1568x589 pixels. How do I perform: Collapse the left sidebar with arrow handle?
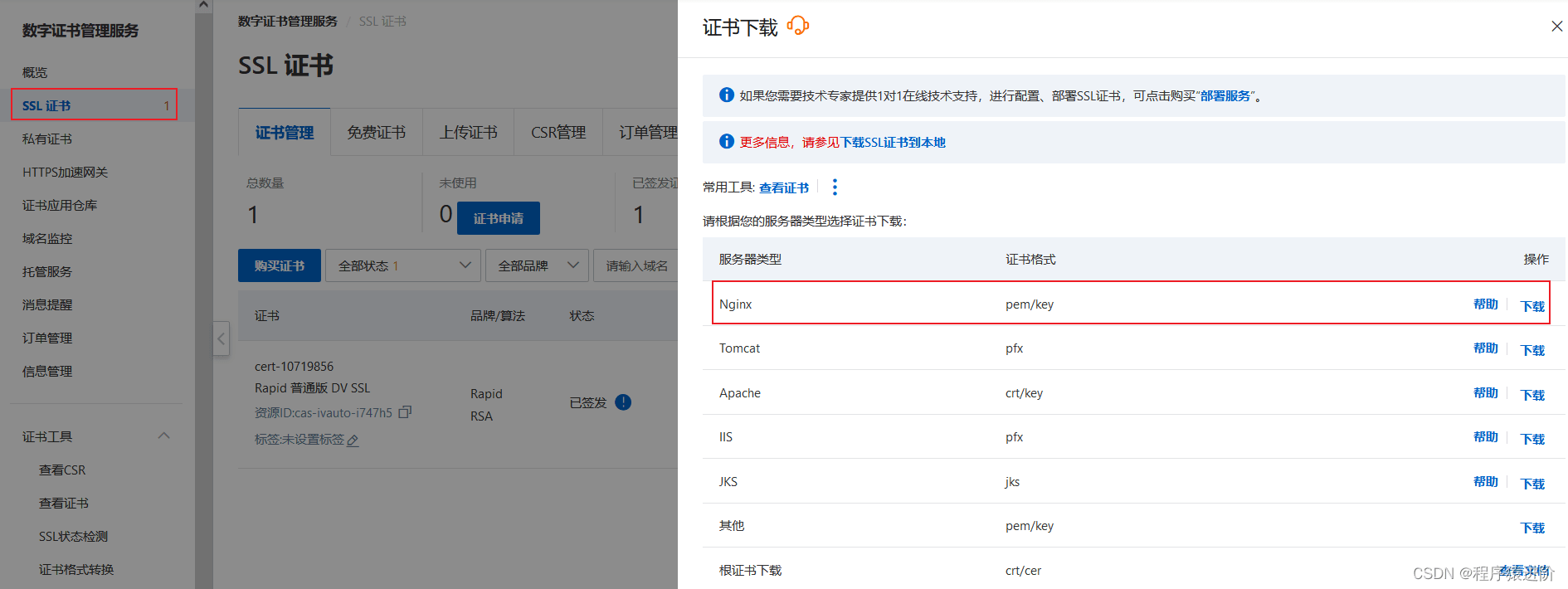(x=221, y=338)
